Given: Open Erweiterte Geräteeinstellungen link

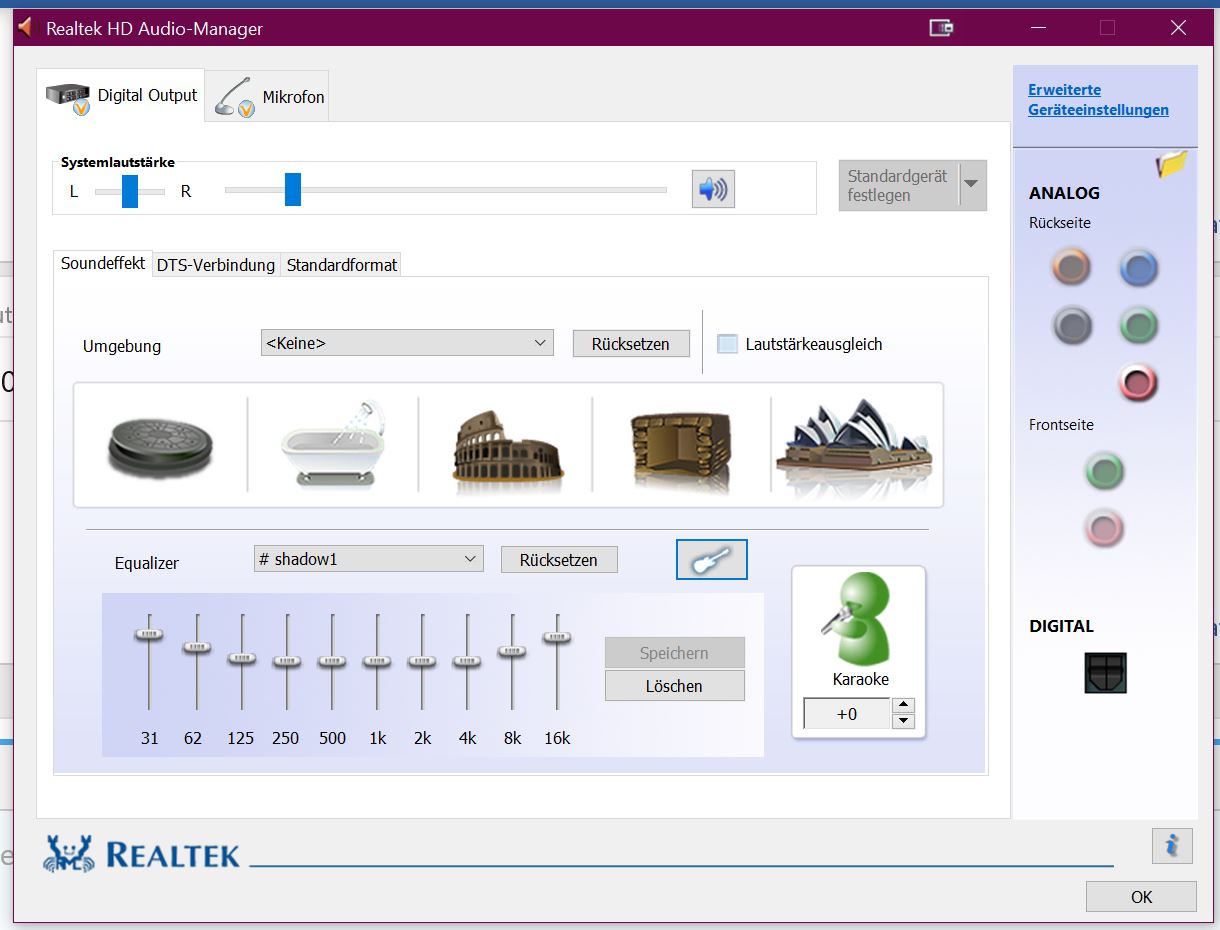Looking at the screenshot, I should [1098, 100].
